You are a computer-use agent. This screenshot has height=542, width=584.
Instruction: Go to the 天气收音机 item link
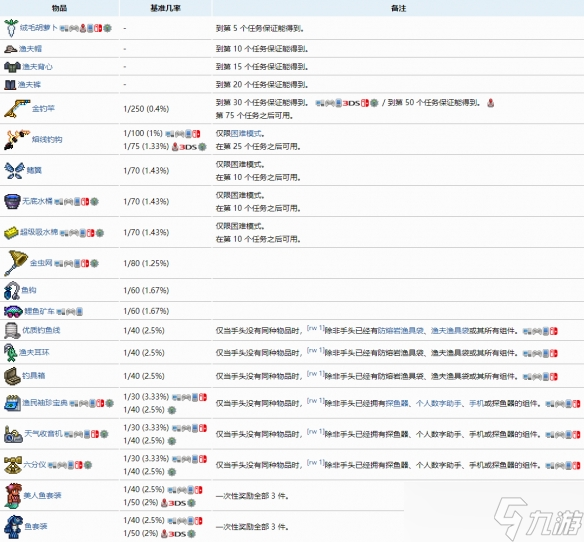coord(43,434)
